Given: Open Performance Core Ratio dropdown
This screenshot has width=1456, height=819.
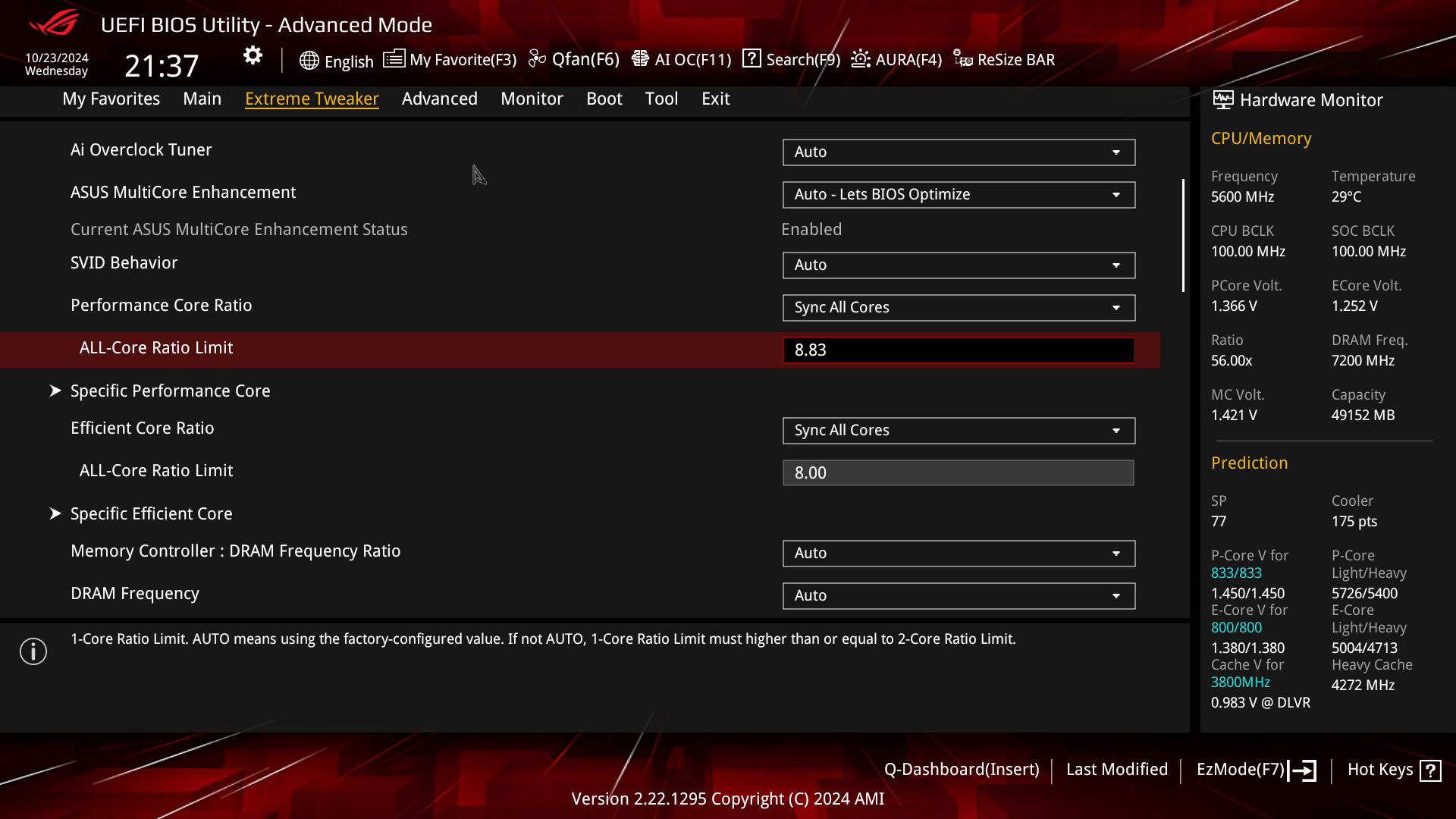Looking at the screenshot, I should point(959,308).
